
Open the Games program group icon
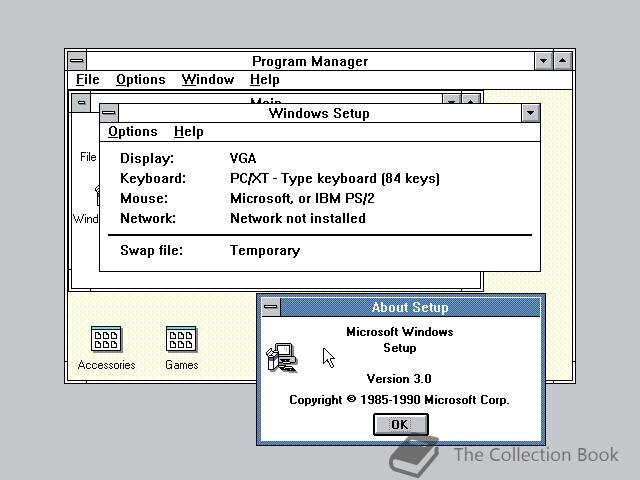(x=181, y=339)
